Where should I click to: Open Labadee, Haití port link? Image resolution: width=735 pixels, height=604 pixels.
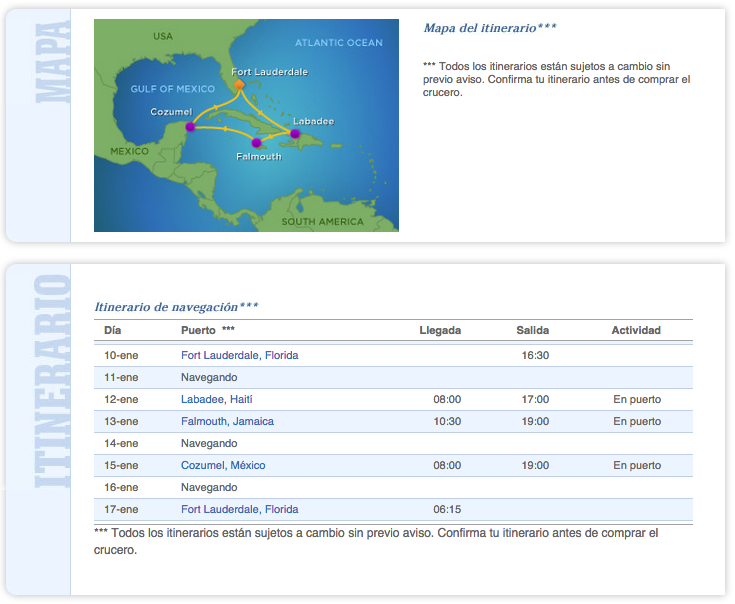tap(217, 399)
